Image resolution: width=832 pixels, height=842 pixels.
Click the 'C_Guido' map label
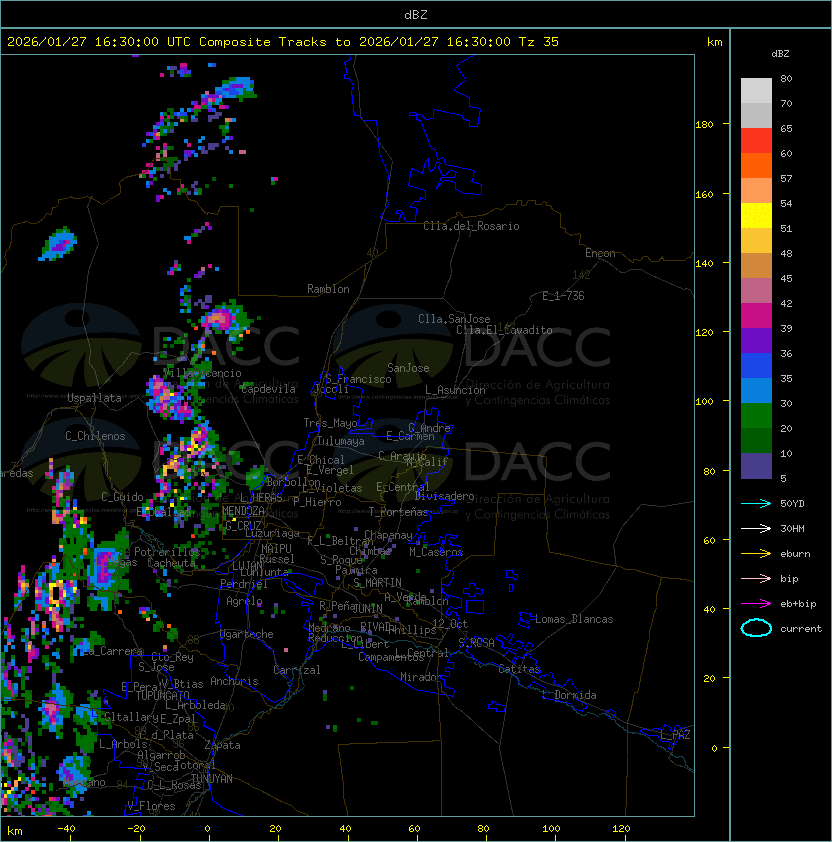122,497
